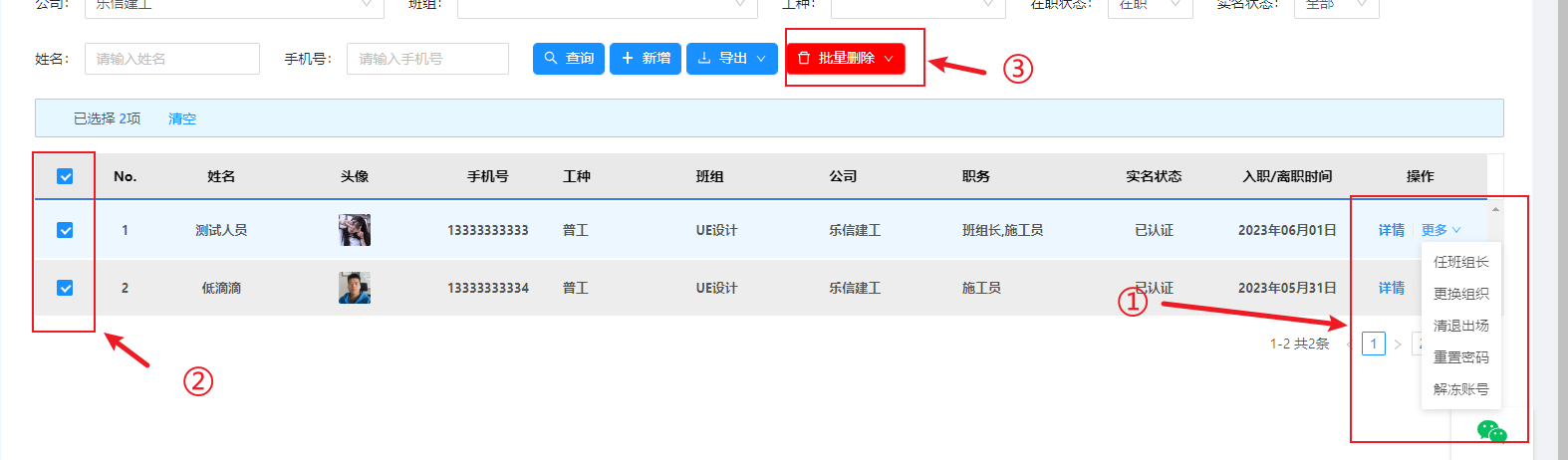Click the avatar thumbnail of 低滴滴

(354, 288)
